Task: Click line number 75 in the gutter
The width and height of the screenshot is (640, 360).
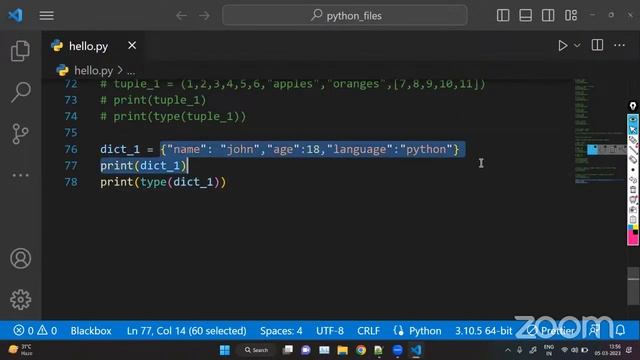Action: [x=71, y=133]
